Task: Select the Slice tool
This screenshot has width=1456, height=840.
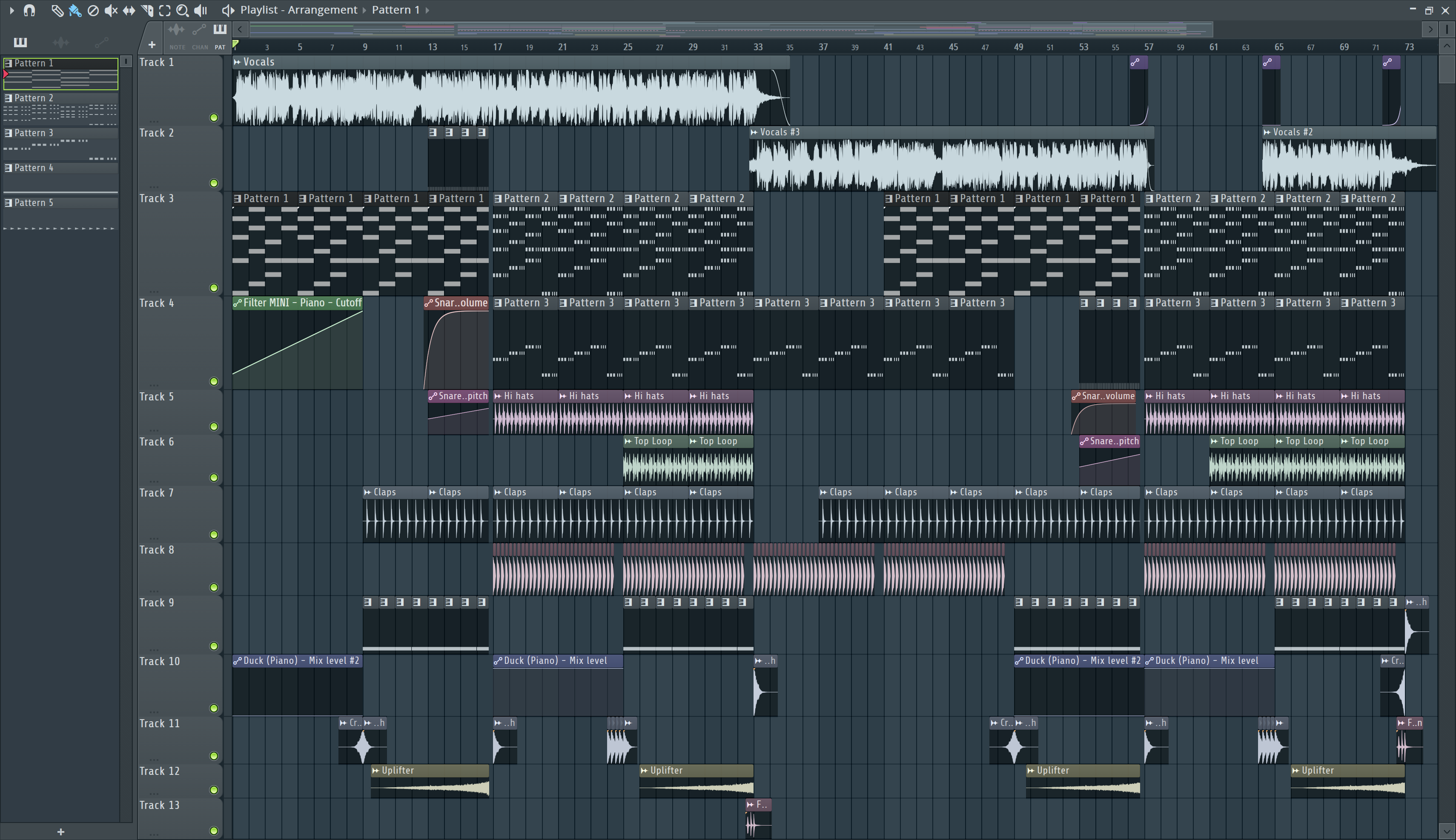Action: 146,10
